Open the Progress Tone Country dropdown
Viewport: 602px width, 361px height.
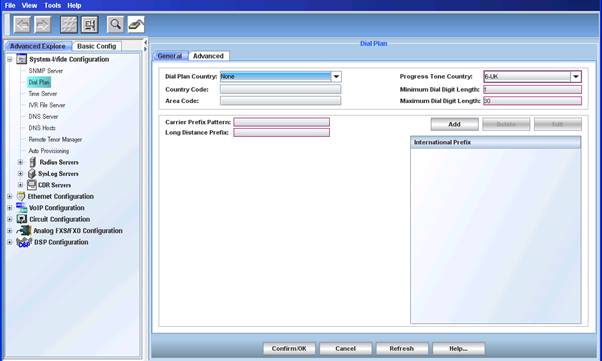[576, 76]
